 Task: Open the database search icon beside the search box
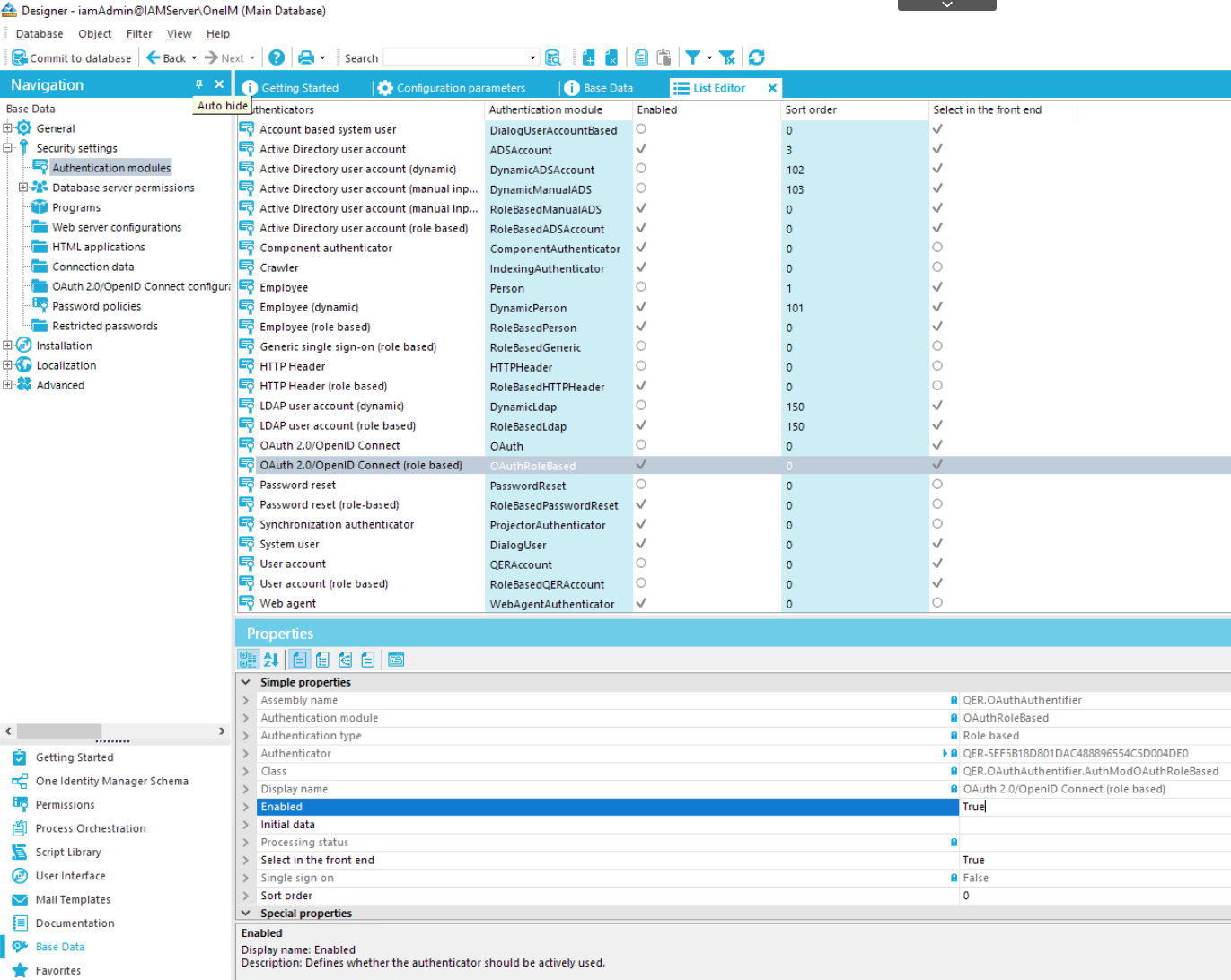(554, 57)
